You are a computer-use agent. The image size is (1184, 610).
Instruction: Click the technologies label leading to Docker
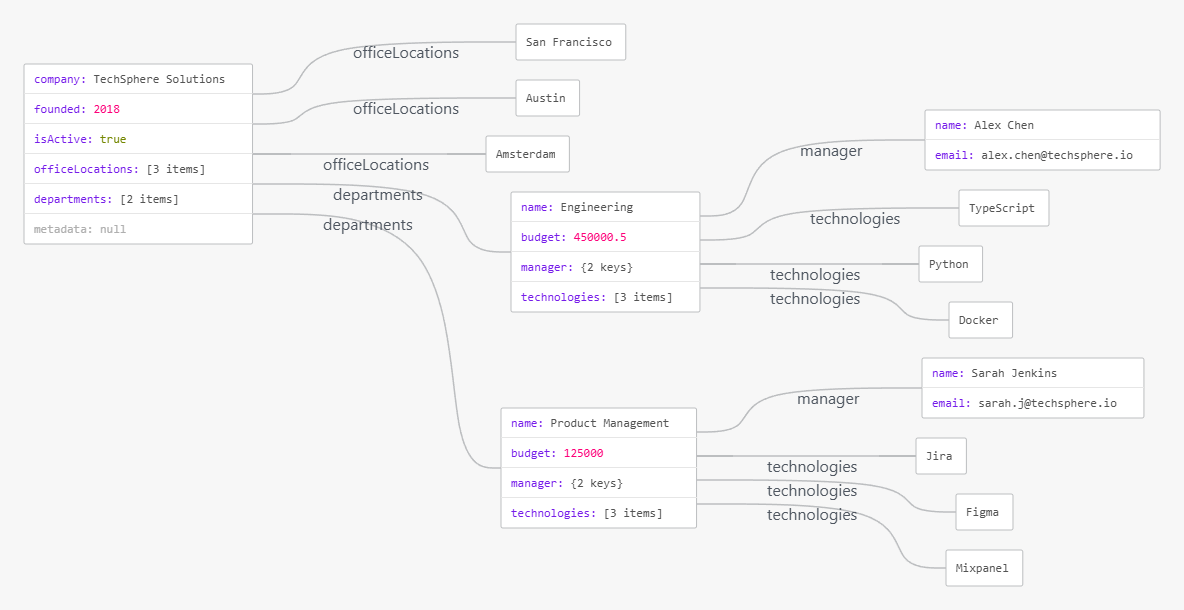(x=815, y=299)
